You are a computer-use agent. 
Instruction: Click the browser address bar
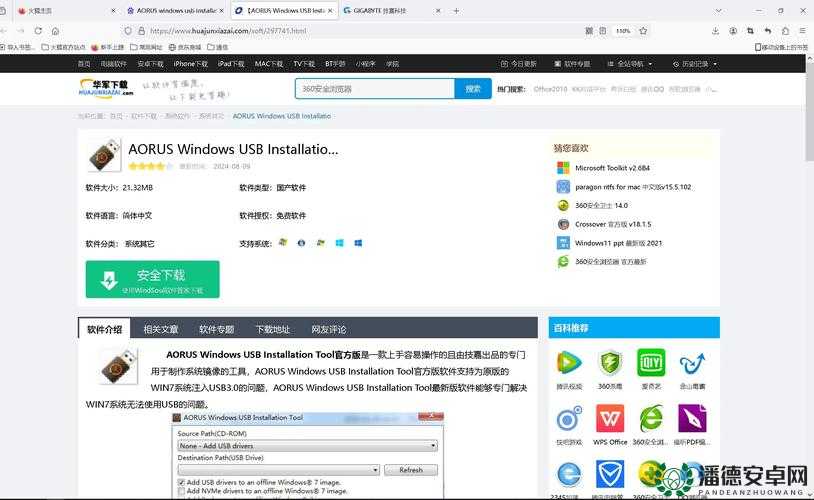(358, 31)
